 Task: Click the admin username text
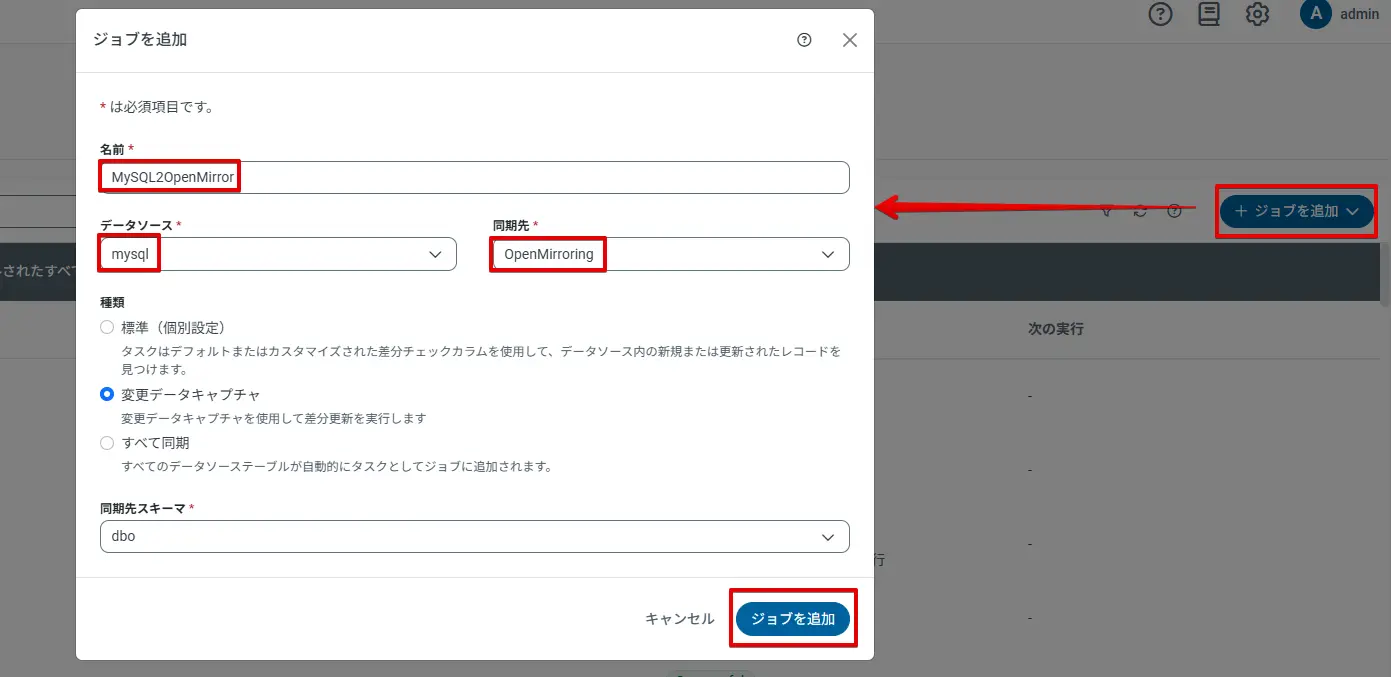1359,14
